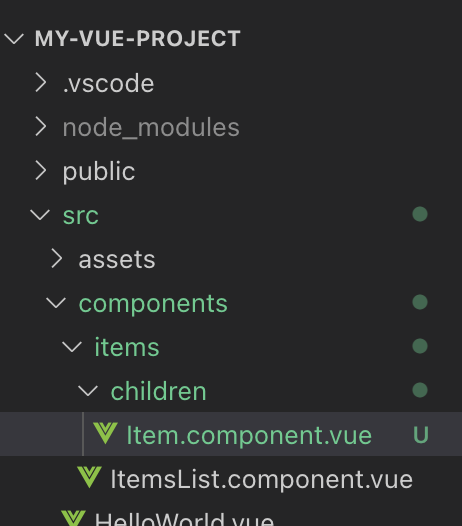Collapse the children folder chevron
The image size is (462, 526).
88,391
